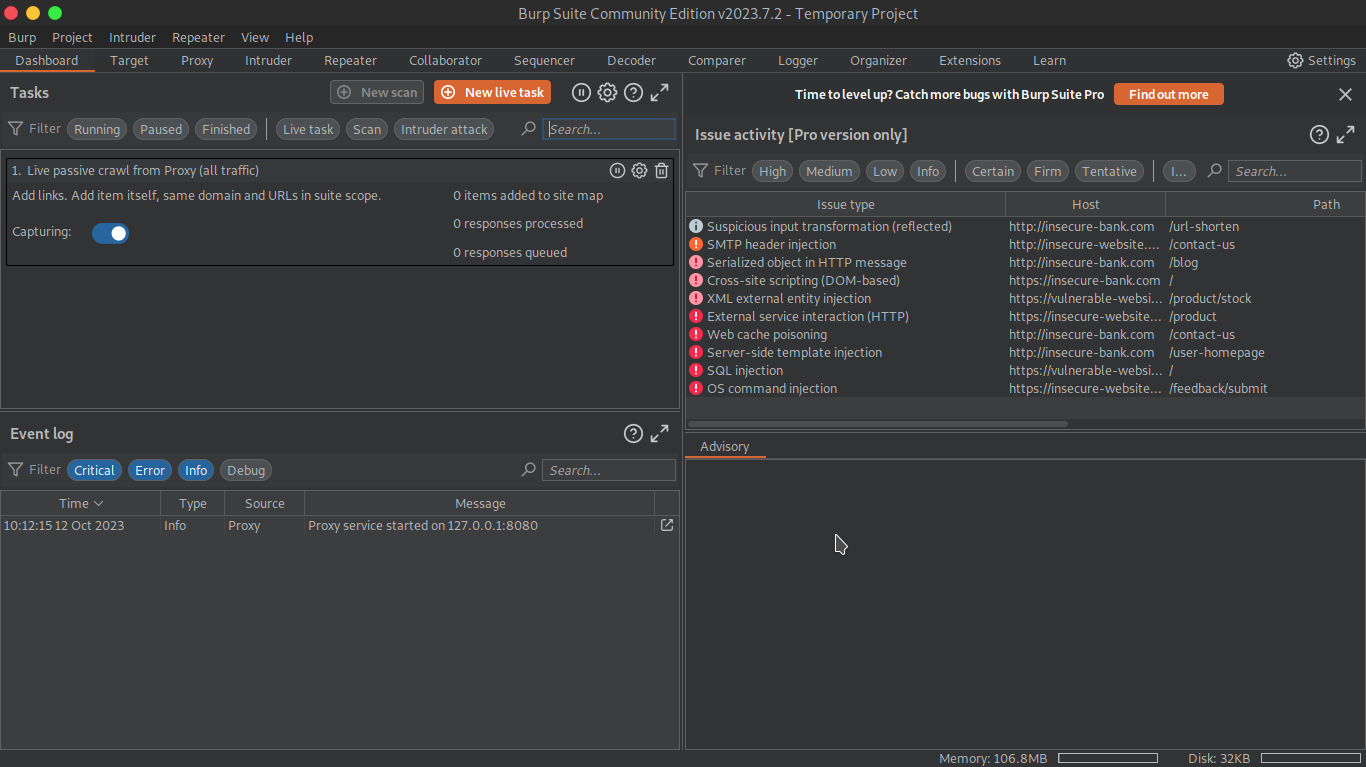Open the proxy event in external window
The height and width of the screenshot is (767, 1366).
[x=666, y=525]
